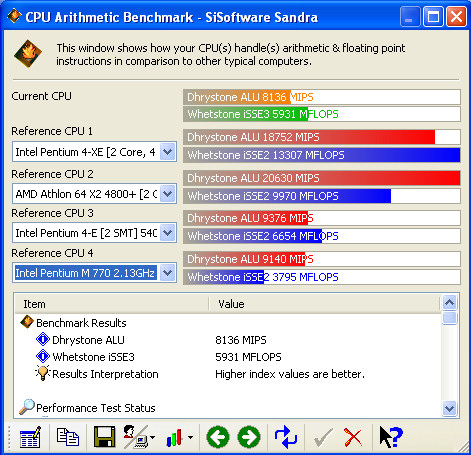This screenshot has width=471, height=455.
Task: Expand the Reference CPU 2 dropdown arrow
Action: [x=168, y=194]
